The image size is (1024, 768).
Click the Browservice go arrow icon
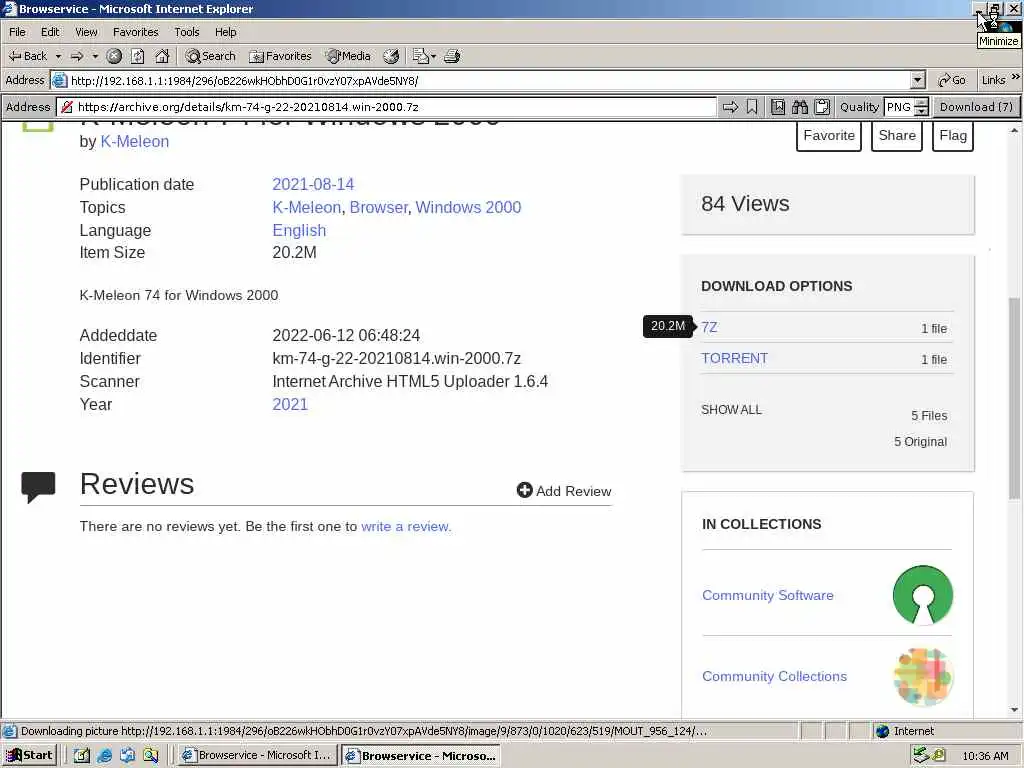tap(730, 106)
